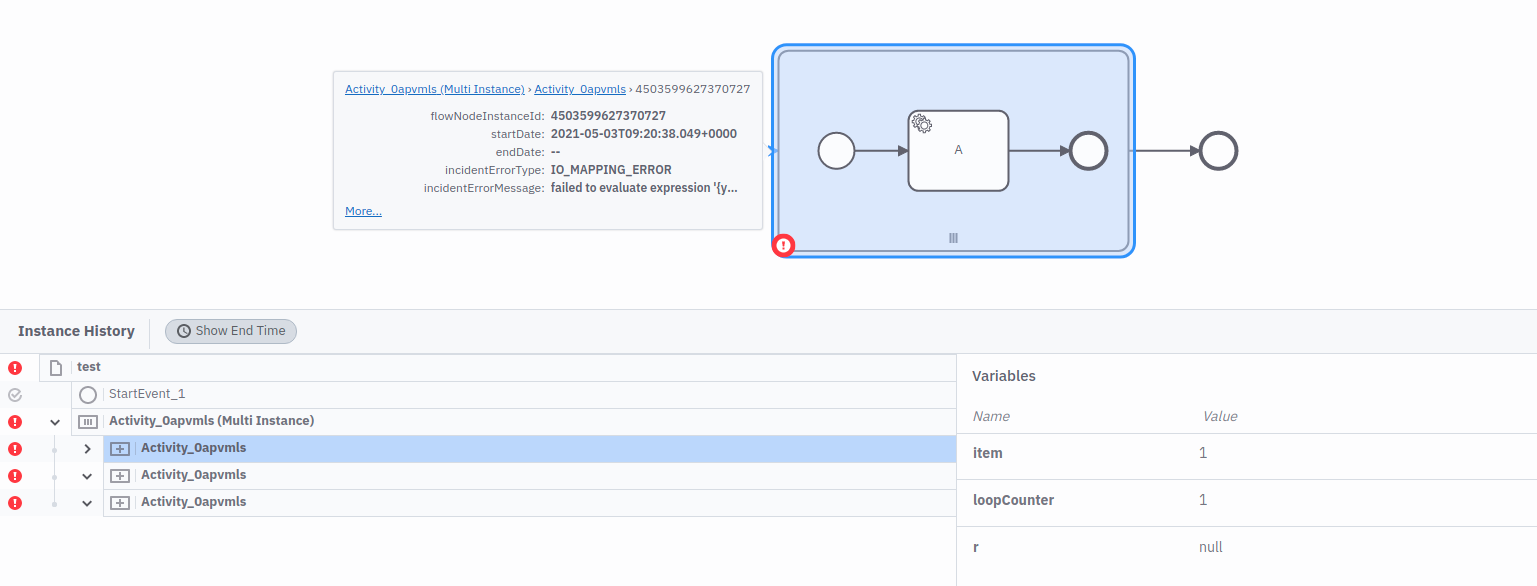Click the completed check icon next to StartEvent_1
1537x586 pixels.
tap(14, 394)
